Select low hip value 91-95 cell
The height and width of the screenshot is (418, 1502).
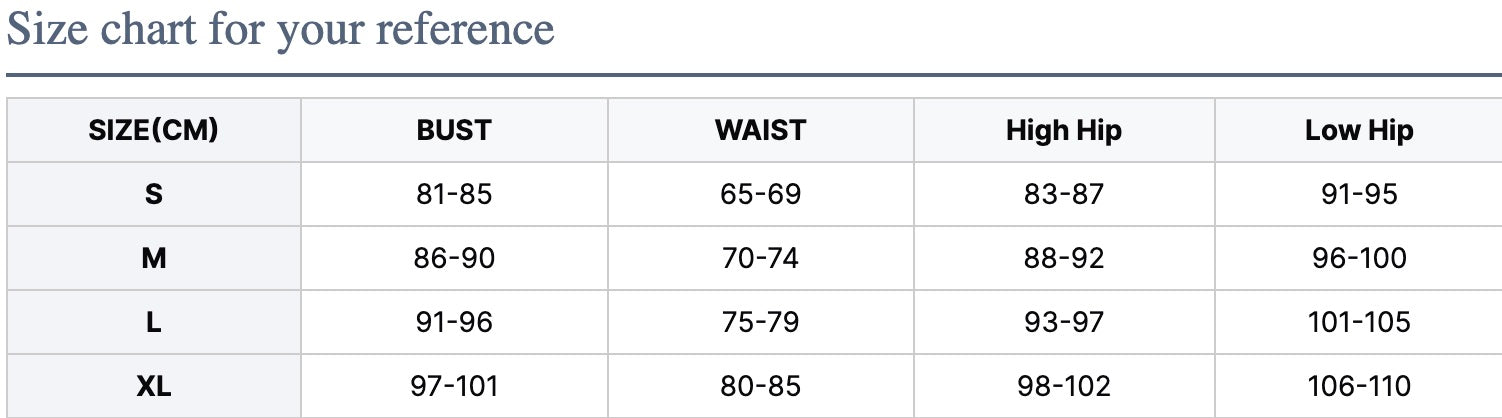click(1359, 194)
